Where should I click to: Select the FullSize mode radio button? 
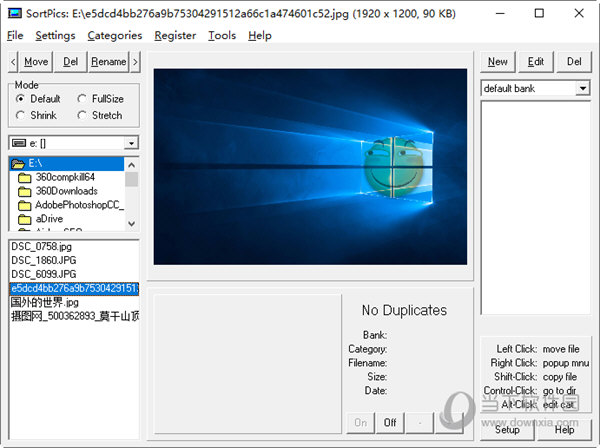[x=82, y=99]
